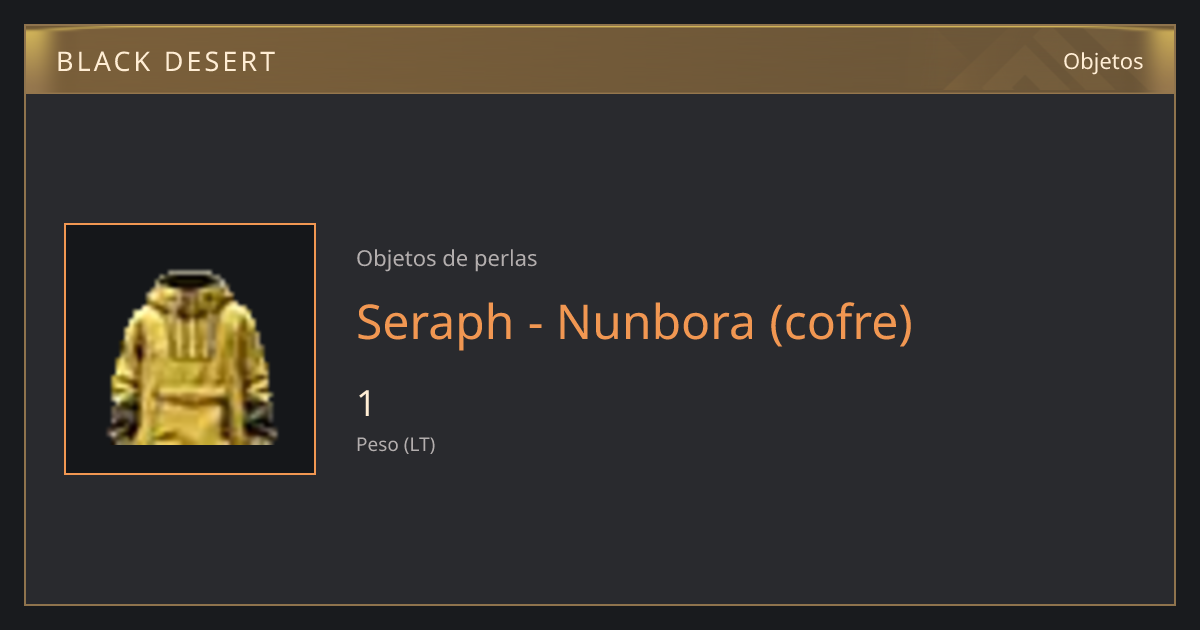Click the front pocket on the hoodie icon
The image size is (1200, 630).
[x=191, y=413]
